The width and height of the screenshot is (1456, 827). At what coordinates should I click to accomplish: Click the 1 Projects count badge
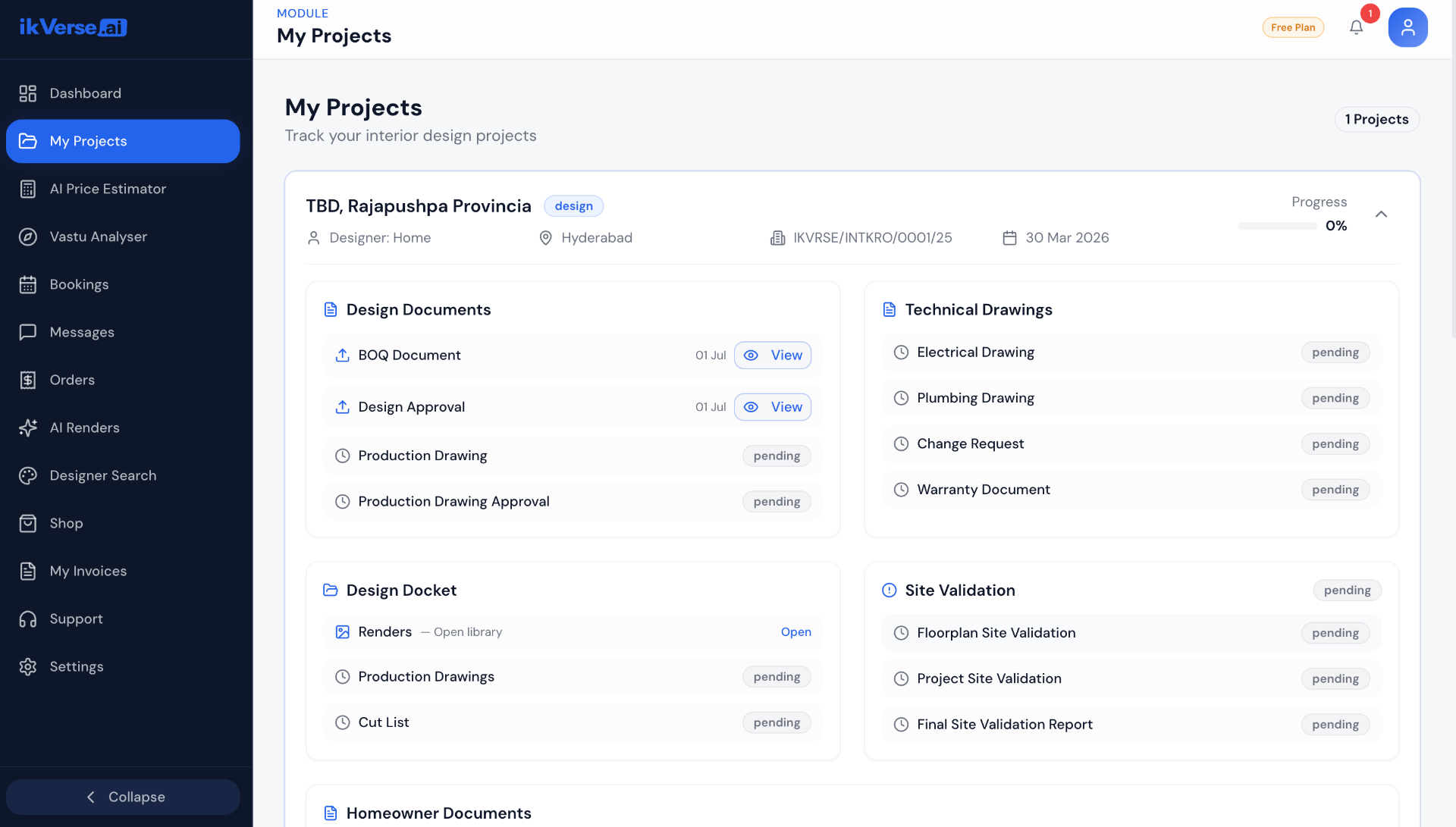point(1376,119)
